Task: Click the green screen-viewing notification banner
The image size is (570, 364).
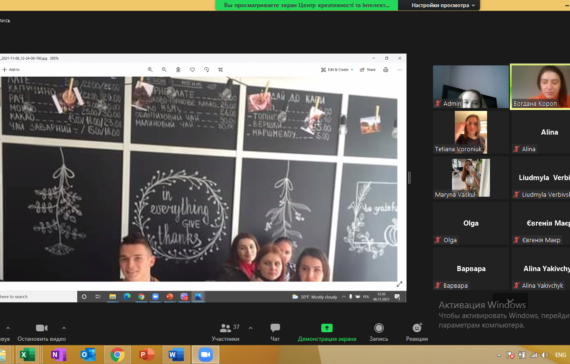Action: pyautogui.click(x=306, y=5)
